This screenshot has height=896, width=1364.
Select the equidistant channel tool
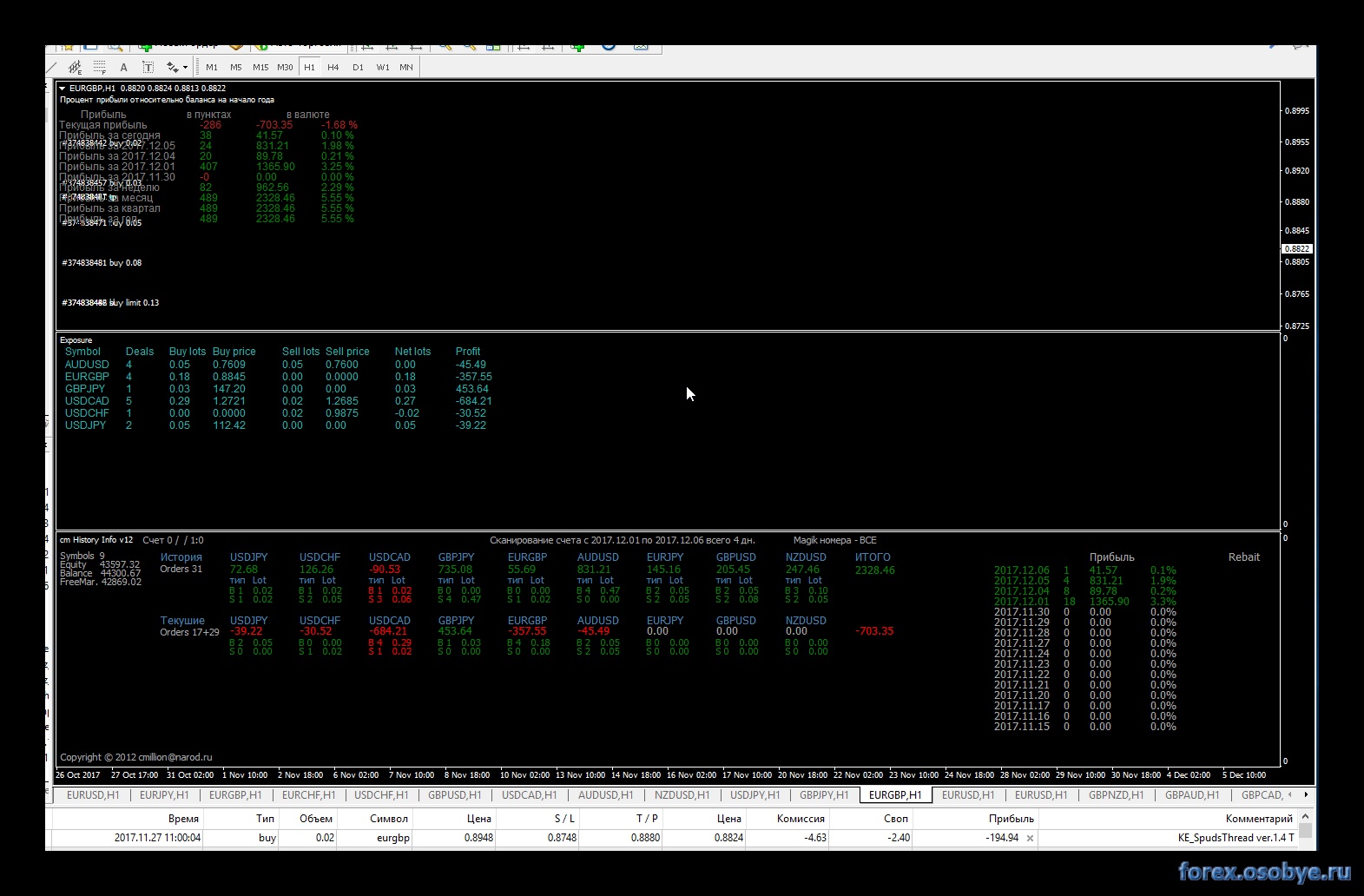[76, 67]
